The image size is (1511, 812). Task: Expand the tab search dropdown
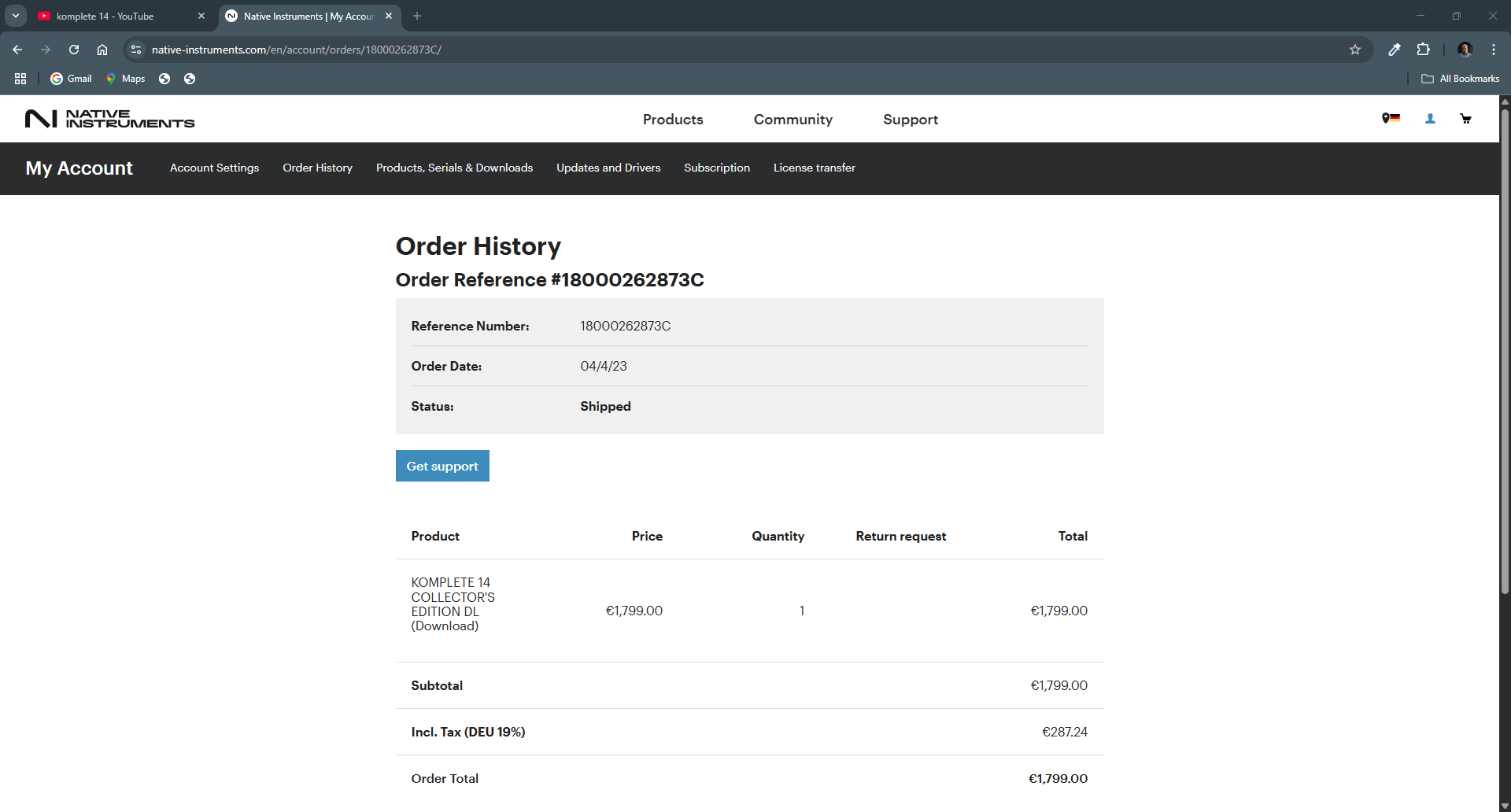pos(16,16)
